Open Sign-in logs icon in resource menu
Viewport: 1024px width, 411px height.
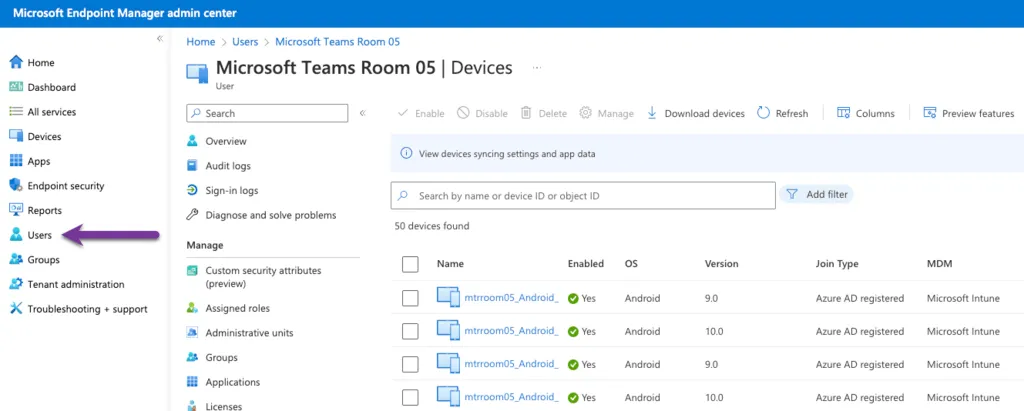pos(193,190)
